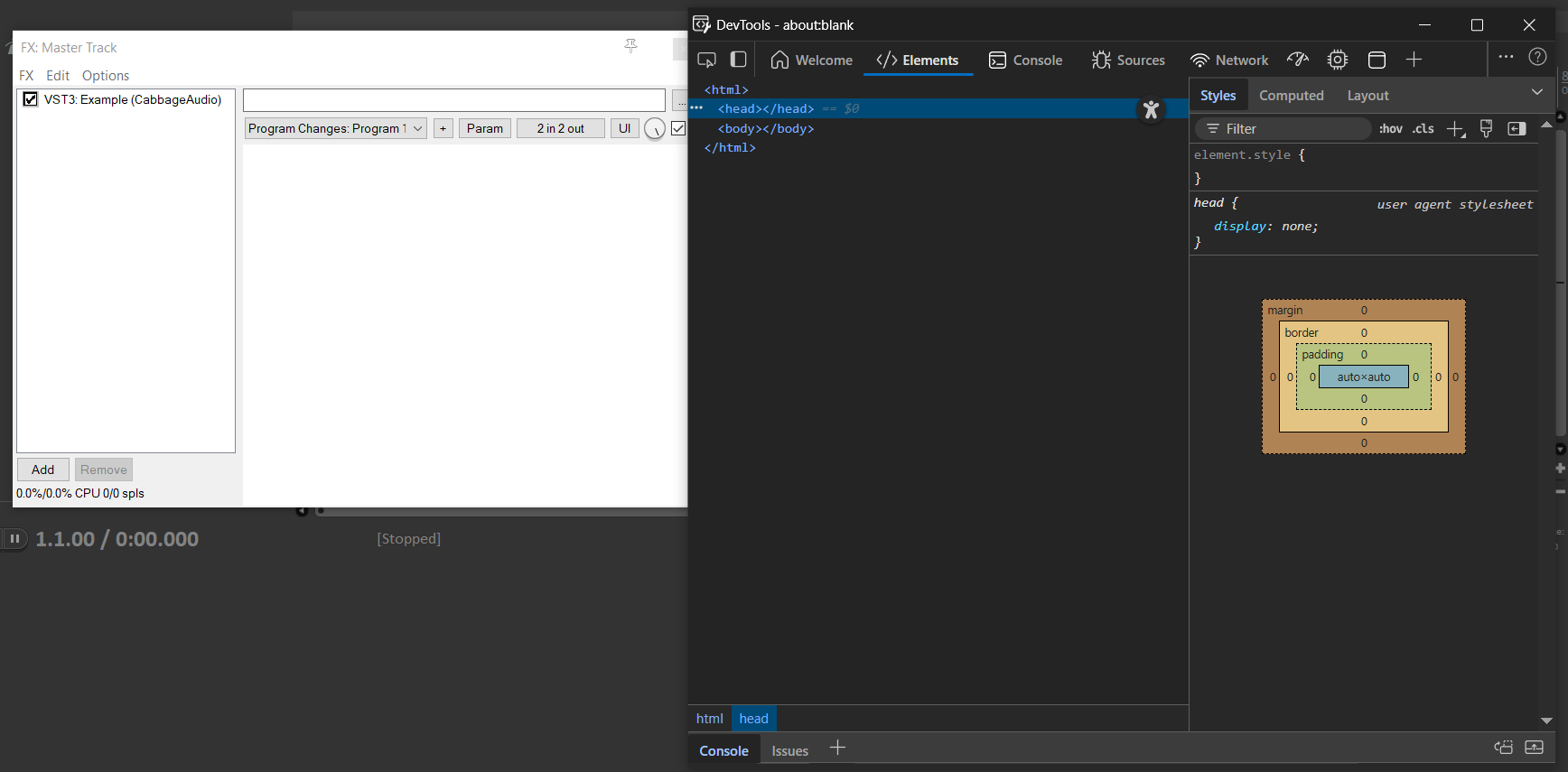This screenshot has width=1568, height=772.
Task: Pin the FX Master Track window
Action: pyautogui.click(x=630, y=46)
